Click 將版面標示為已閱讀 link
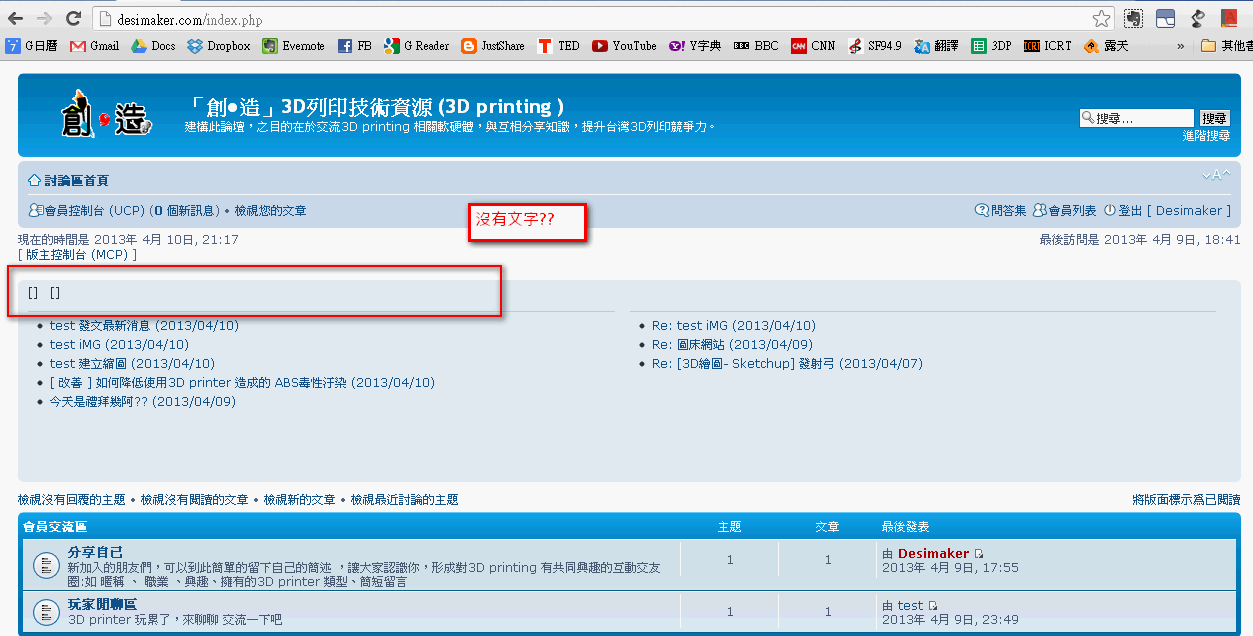Viewport: 1253px width, 636px height. click(1186, 499)
